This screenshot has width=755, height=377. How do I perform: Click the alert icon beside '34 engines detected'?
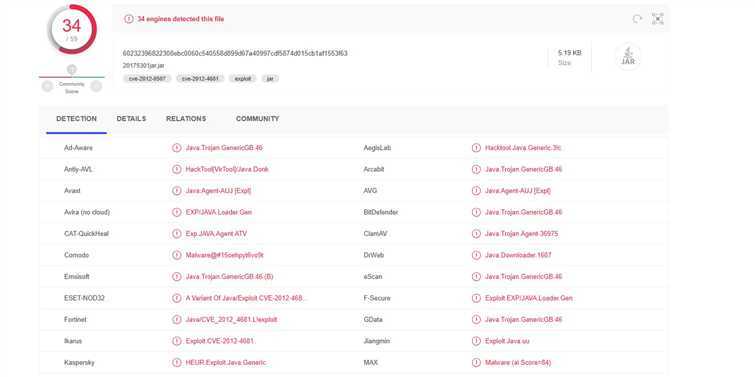point(129,19)
